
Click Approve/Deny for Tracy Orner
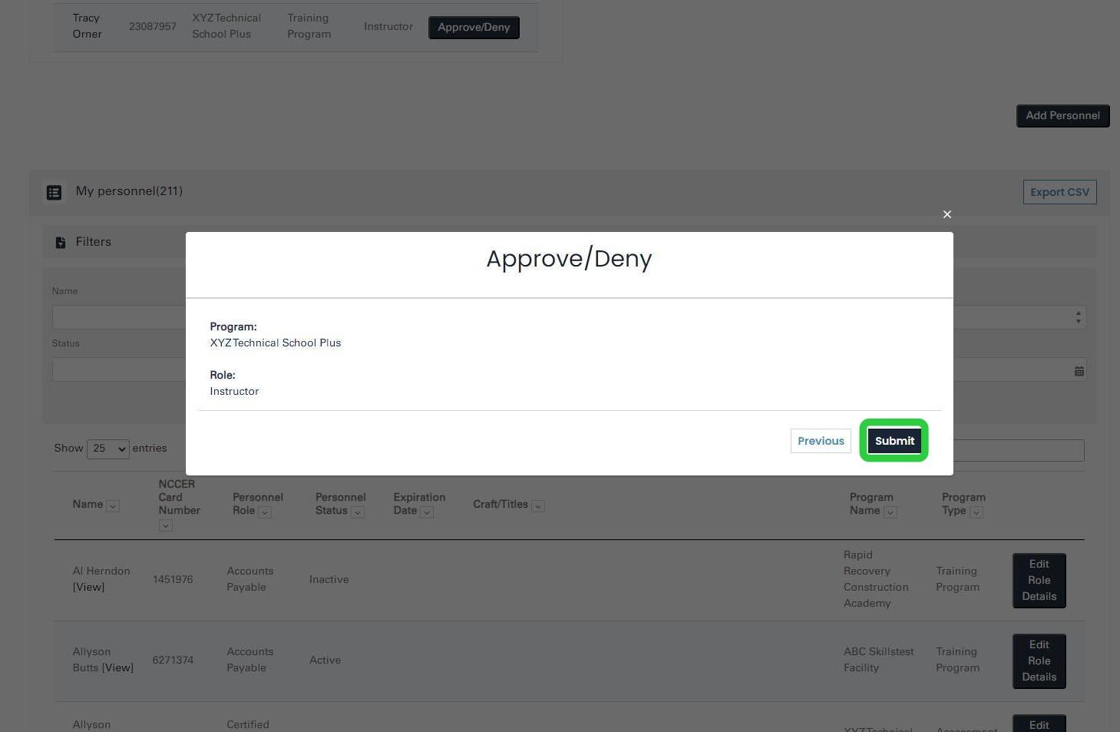coord(473,27)
